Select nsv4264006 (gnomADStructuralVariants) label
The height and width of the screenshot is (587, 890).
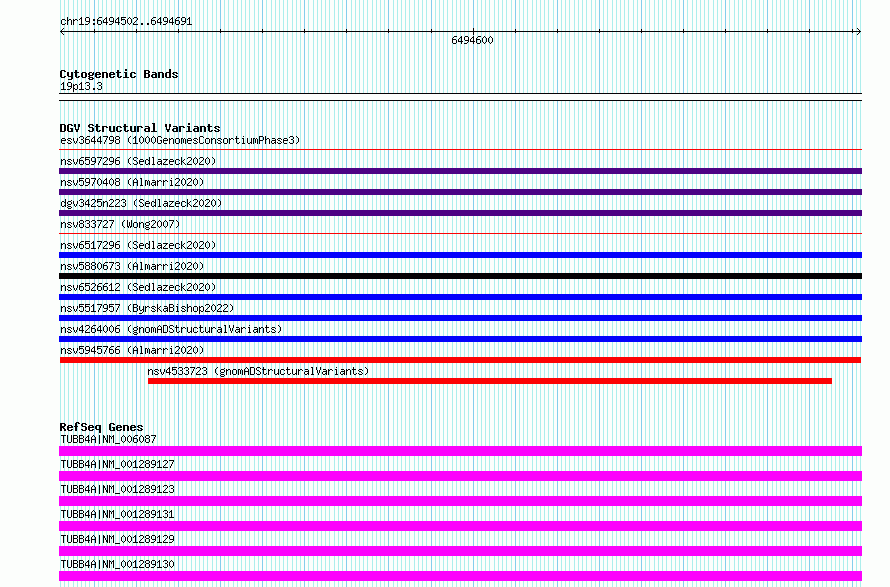coord(171,329)
